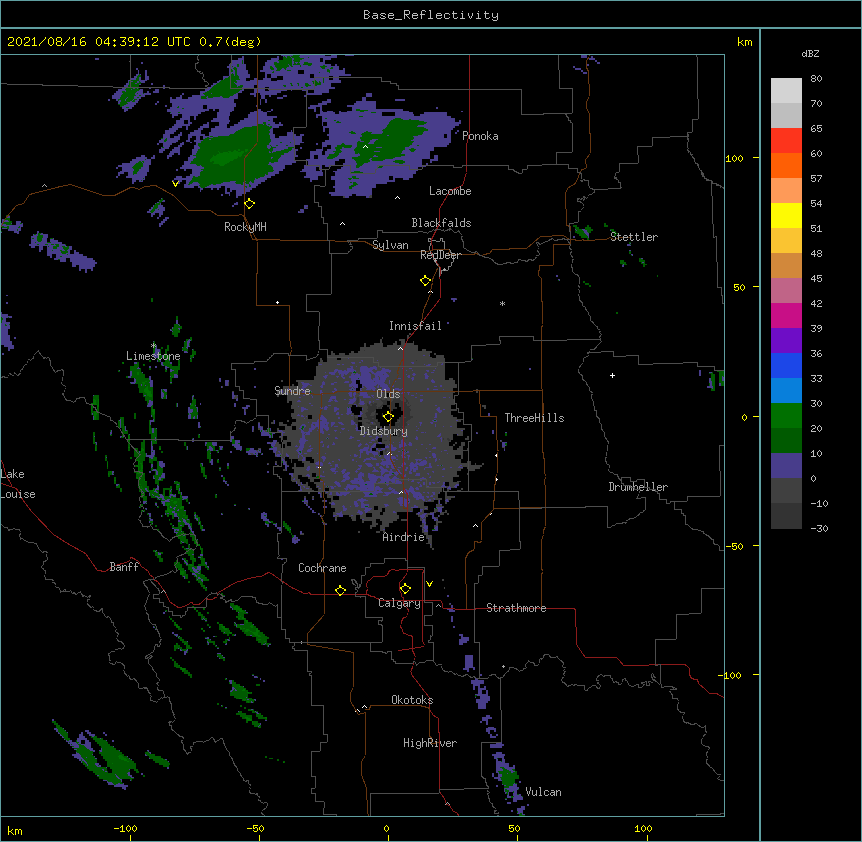Select the yellow V marker northwest of RockyMH
The width and height of the screenshot is (862, 842).
[175, 184]
